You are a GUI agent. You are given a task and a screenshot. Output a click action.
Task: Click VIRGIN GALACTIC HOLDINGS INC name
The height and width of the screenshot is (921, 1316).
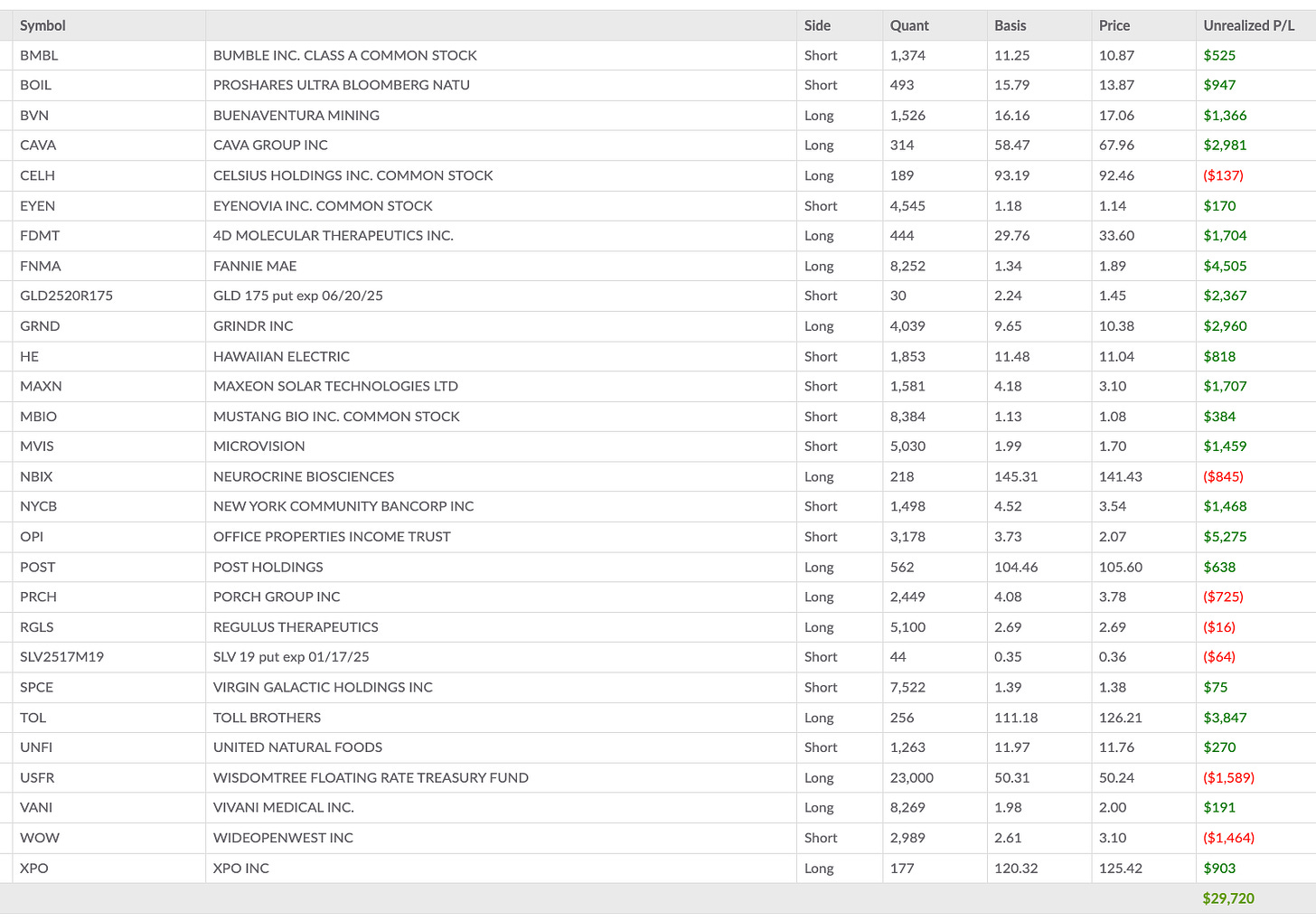pos(323,687)
